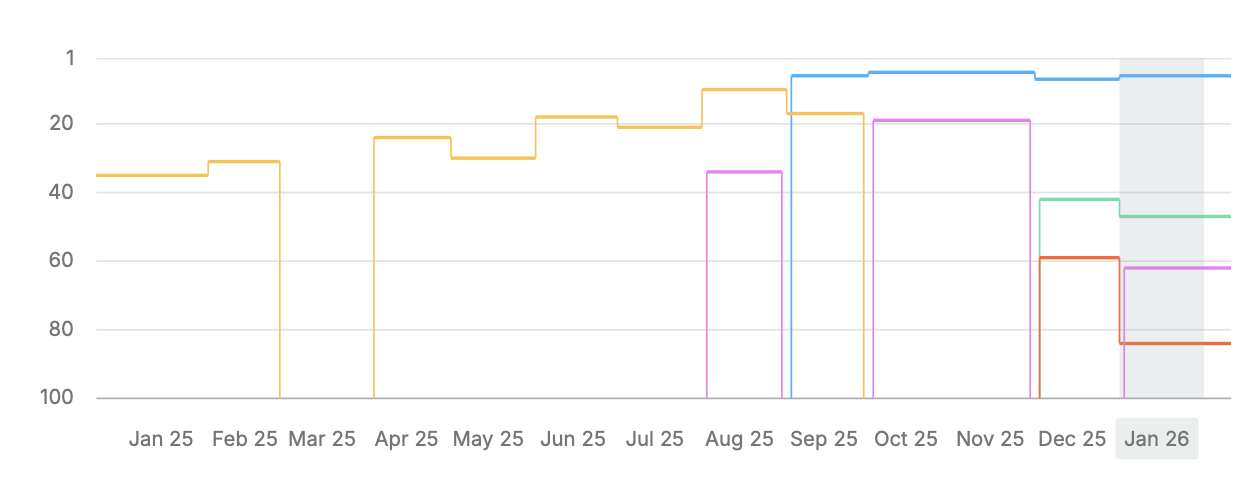Pick Aug 25 on the time axis
This screenshot has height=494, width=1248.
click(739, 439)
